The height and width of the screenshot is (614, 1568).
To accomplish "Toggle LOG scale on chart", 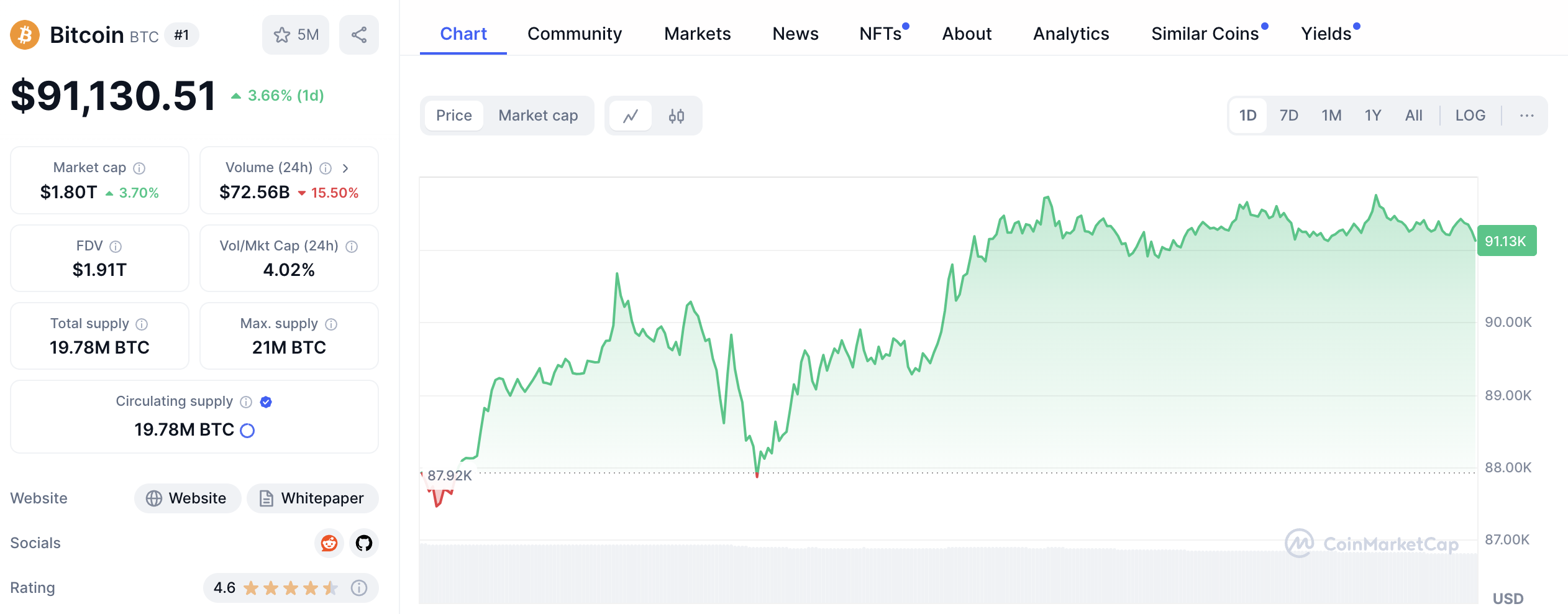I will [x=1470, y=116].
